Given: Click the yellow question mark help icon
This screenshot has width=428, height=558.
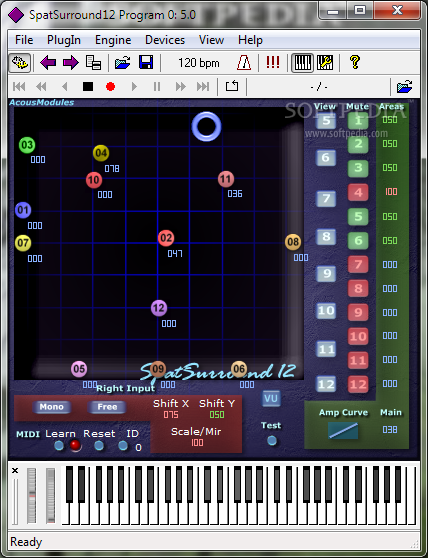Looking at the screenshot, I should [x=354, y=63].
